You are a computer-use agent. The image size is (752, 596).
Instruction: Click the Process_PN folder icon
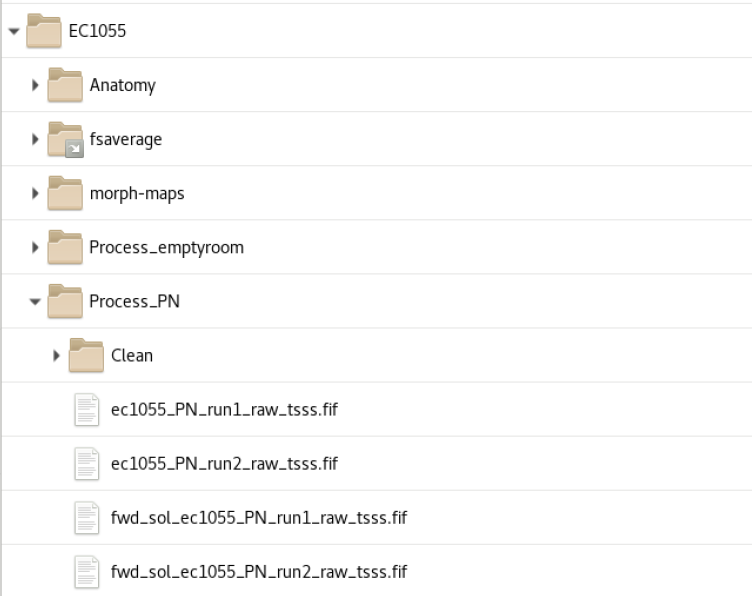tap(64, 301)
